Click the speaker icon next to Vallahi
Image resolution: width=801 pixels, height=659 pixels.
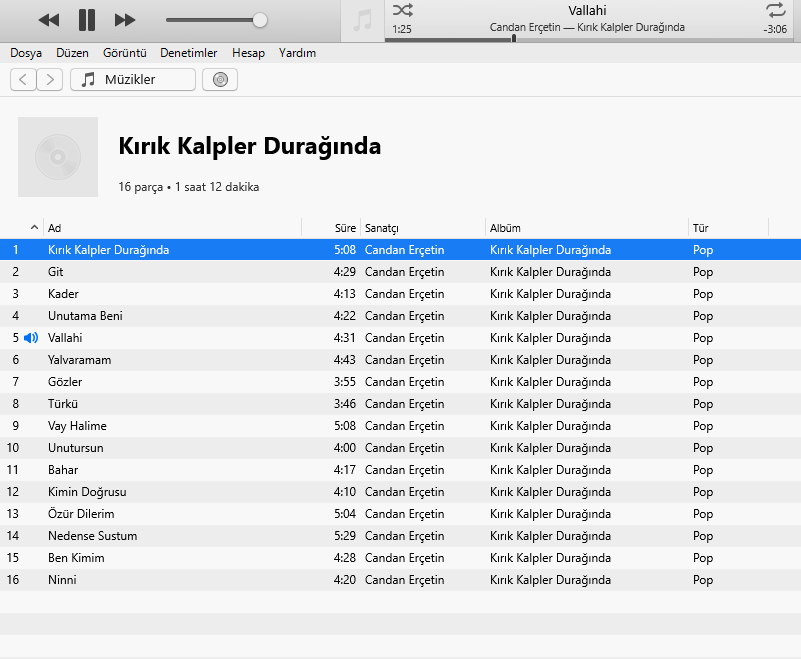tap(31, 338)
